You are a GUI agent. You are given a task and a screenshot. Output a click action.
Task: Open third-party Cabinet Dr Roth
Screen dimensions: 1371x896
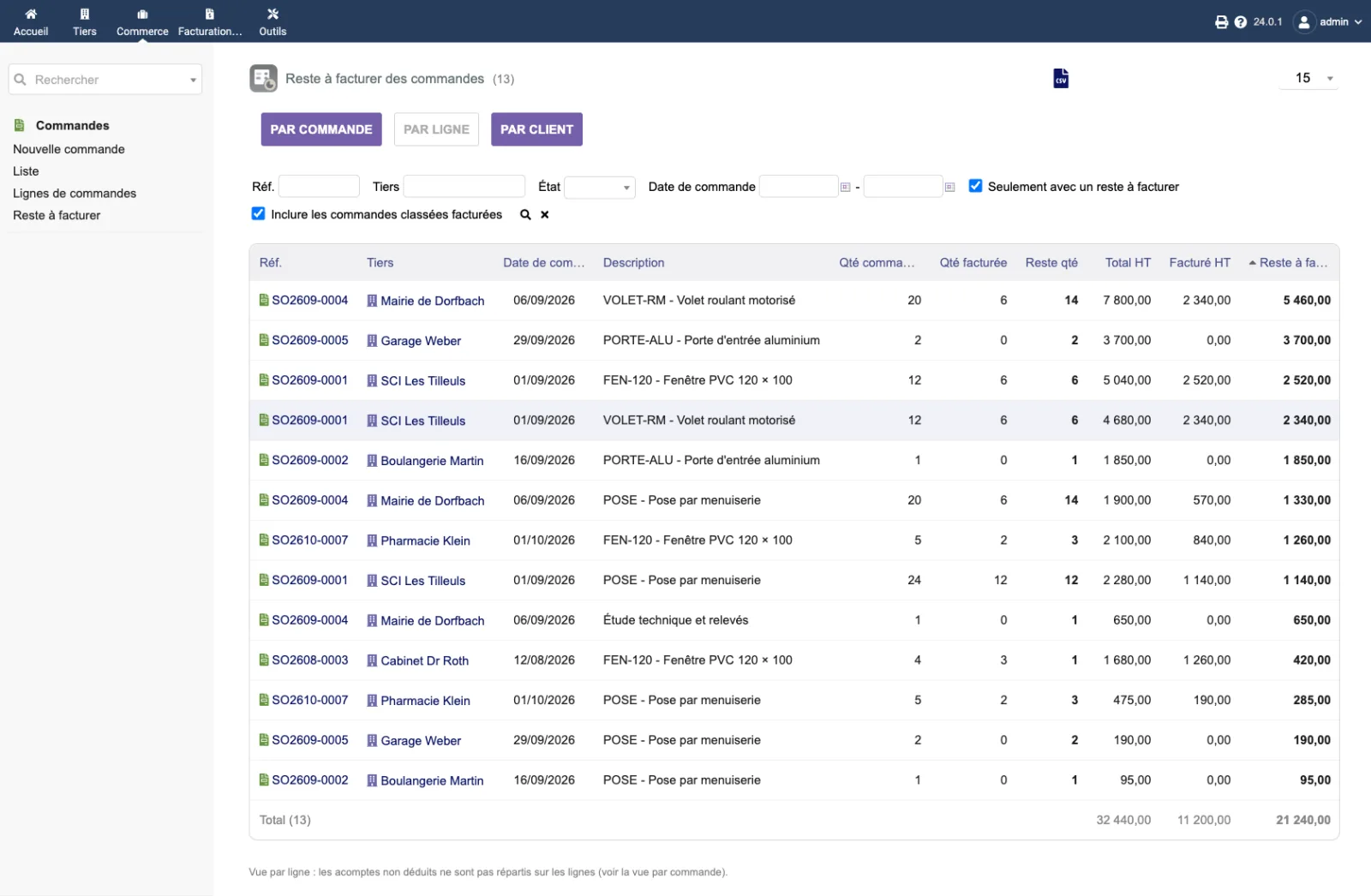point(424,660)
